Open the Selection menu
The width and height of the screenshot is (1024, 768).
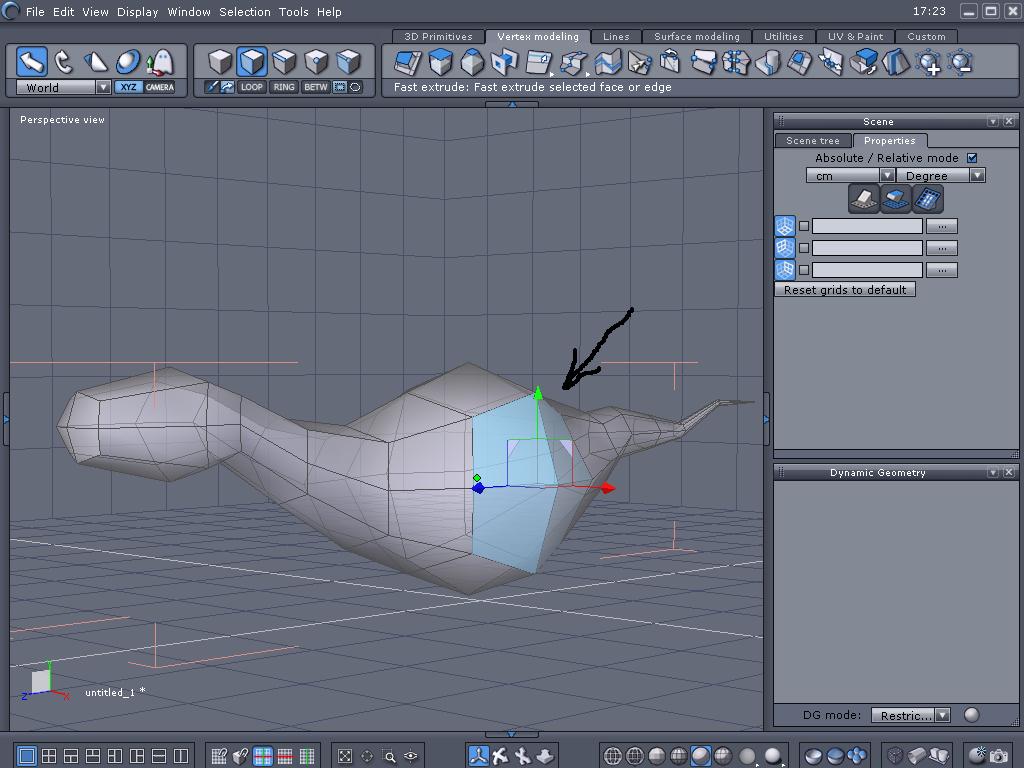click(244, 12)
